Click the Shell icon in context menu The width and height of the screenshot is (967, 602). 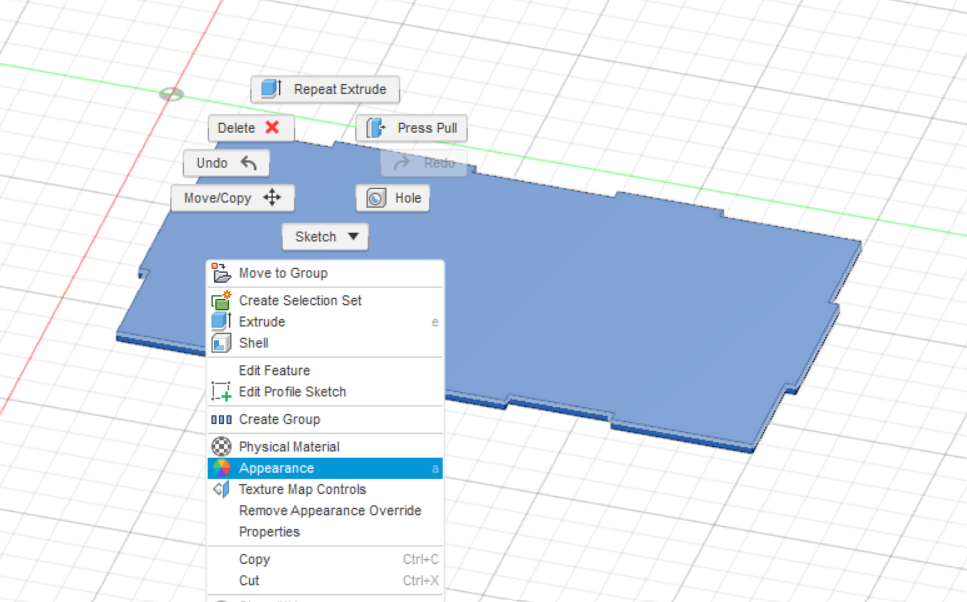[221, 343]
